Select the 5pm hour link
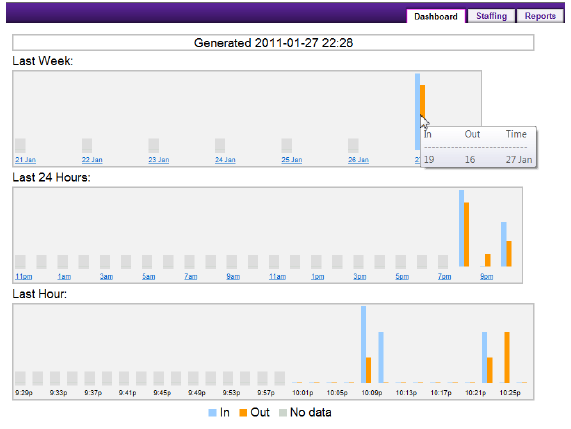 pos(402,276)
